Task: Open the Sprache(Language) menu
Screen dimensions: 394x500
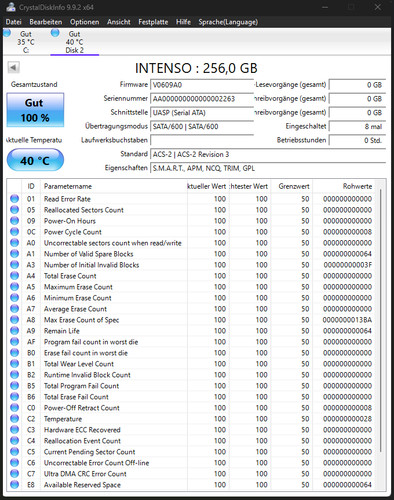Action: pos(228,22)
